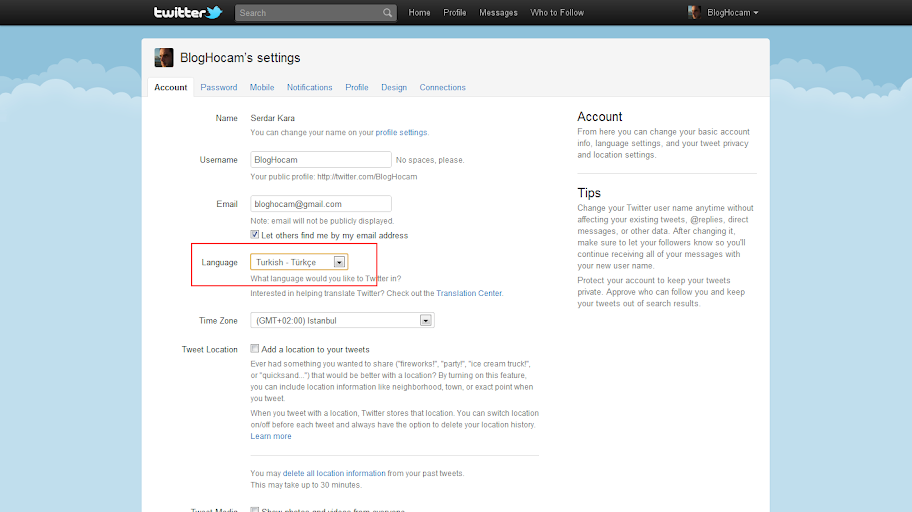
Task: Open the BlogHocam account dropdown menu
Action: tap(732, 13)
